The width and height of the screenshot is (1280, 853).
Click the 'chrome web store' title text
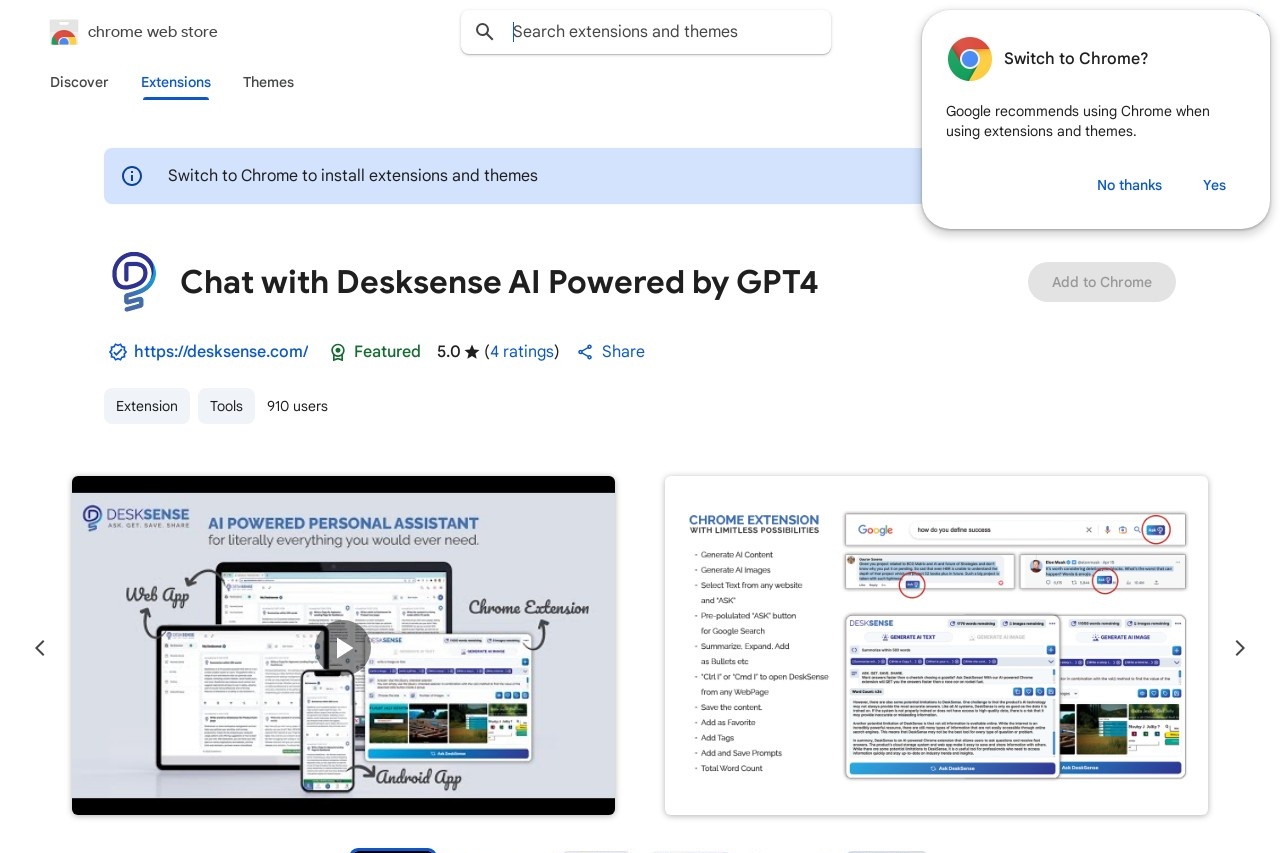pyautogui.click(x=153, y=32)
